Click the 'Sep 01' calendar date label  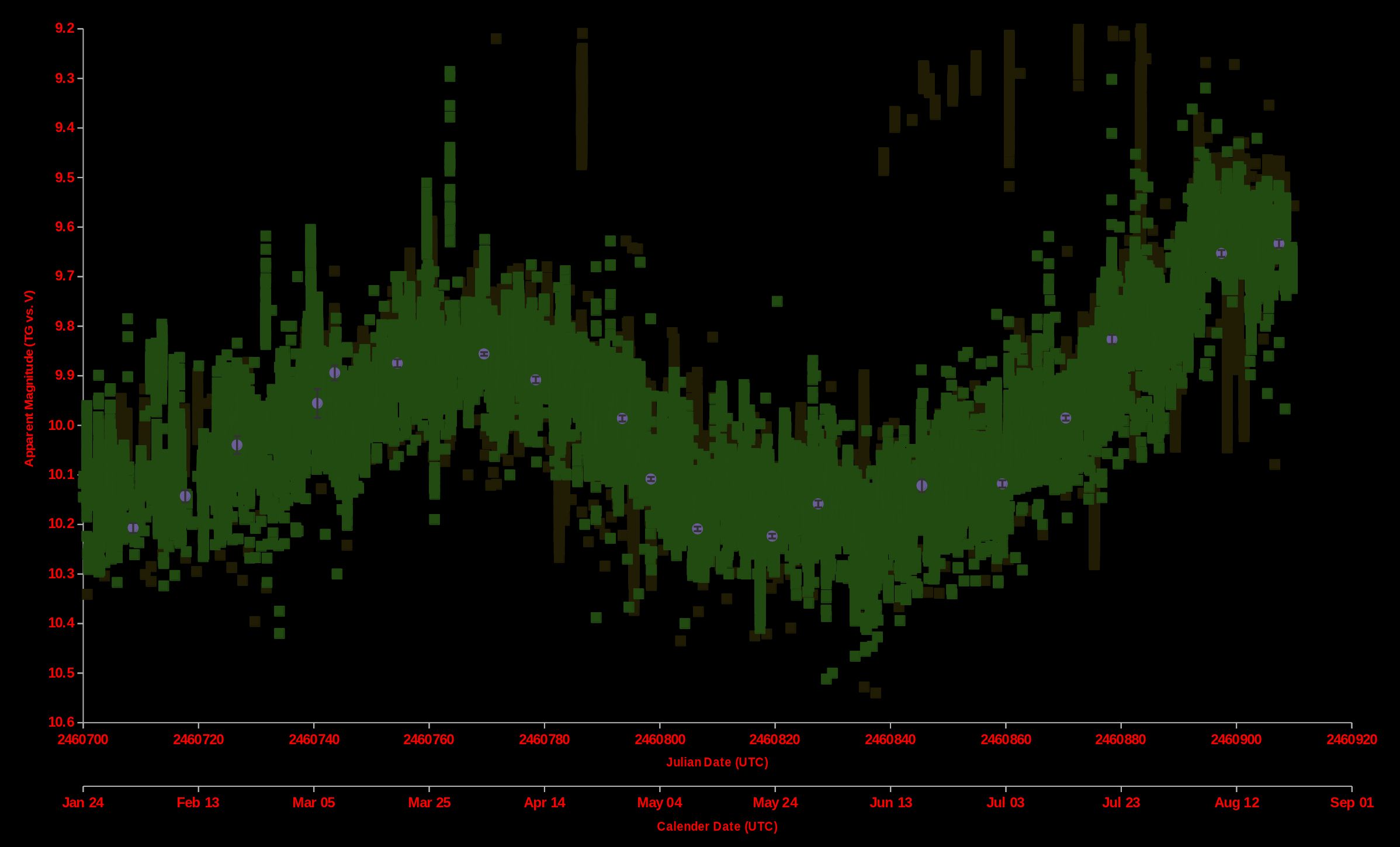[x=1352, y=802]
